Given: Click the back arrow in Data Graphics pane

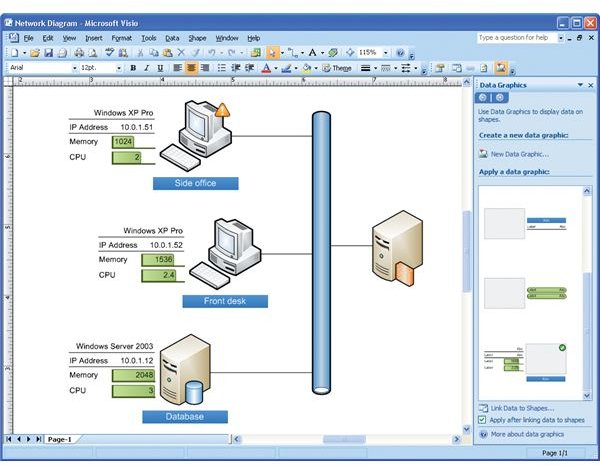Looking at the screenshot, I should pos(483,98).
